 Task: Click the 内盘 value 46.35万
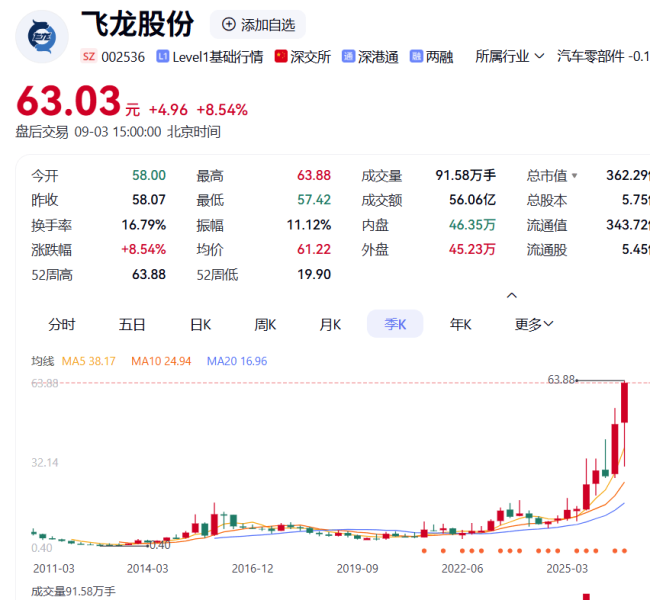pos(473,225)
